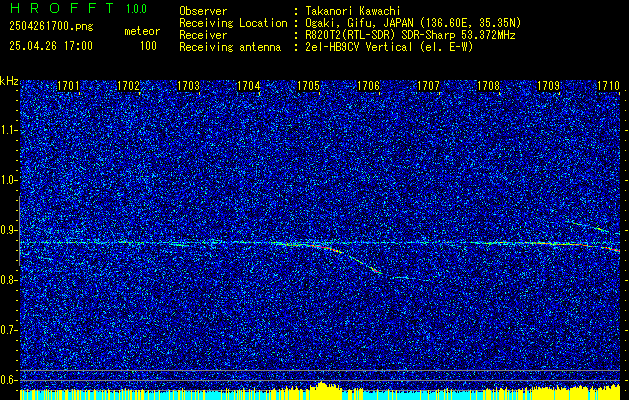Click time marker 1708
This screenshot has height=400, width=629.
pos(489,86)
